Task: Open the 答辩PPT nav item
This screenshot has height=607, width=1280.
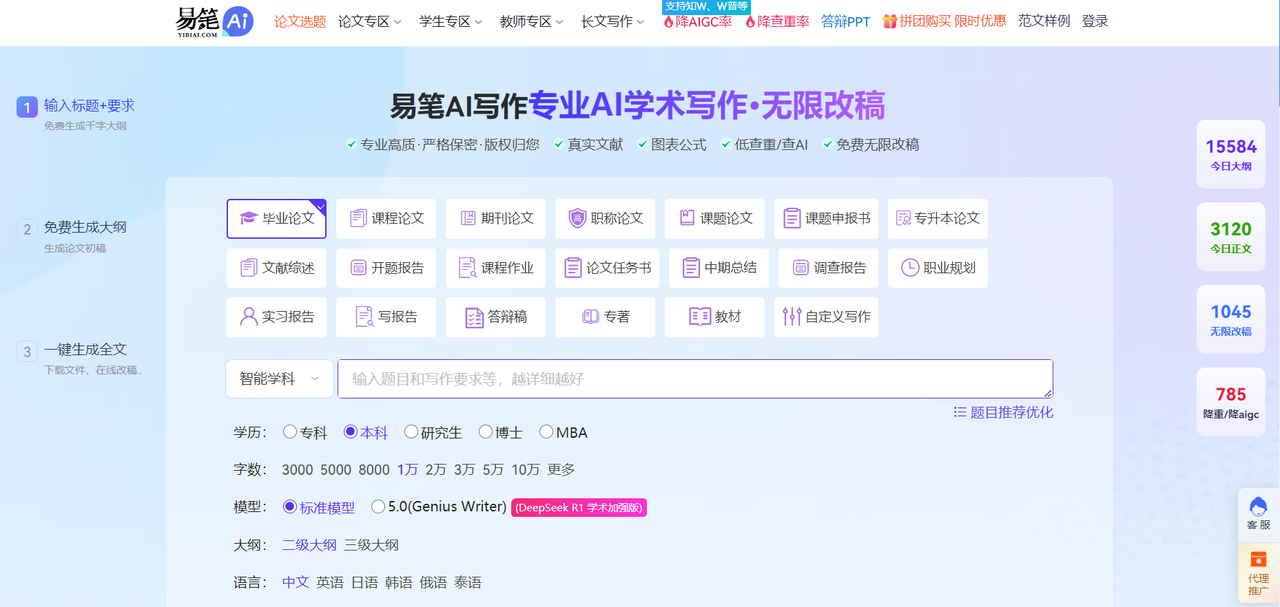Action: [846, 21]
